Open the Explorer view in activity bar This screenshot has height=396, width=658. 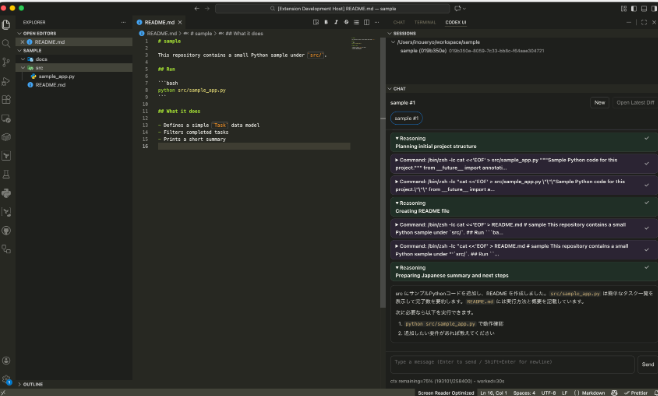6,25
